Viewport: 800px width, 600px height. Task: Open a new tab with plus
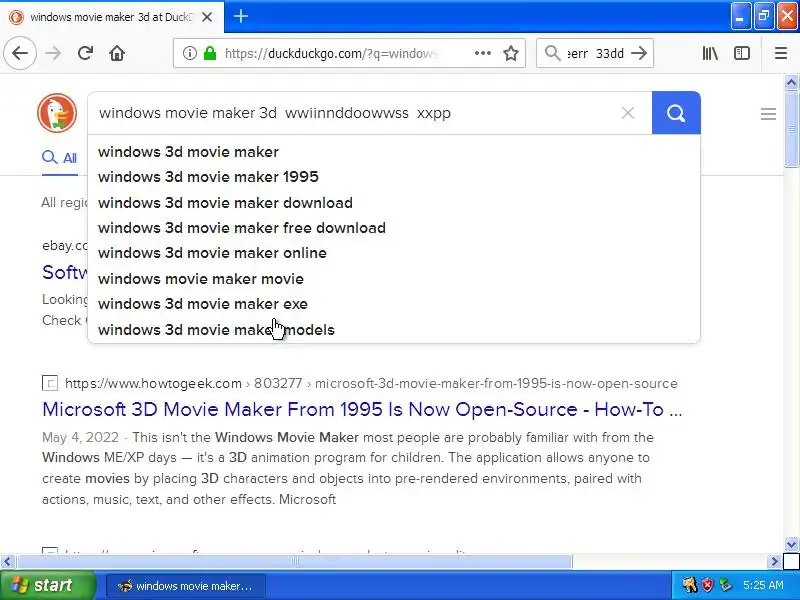pos(241,16)
